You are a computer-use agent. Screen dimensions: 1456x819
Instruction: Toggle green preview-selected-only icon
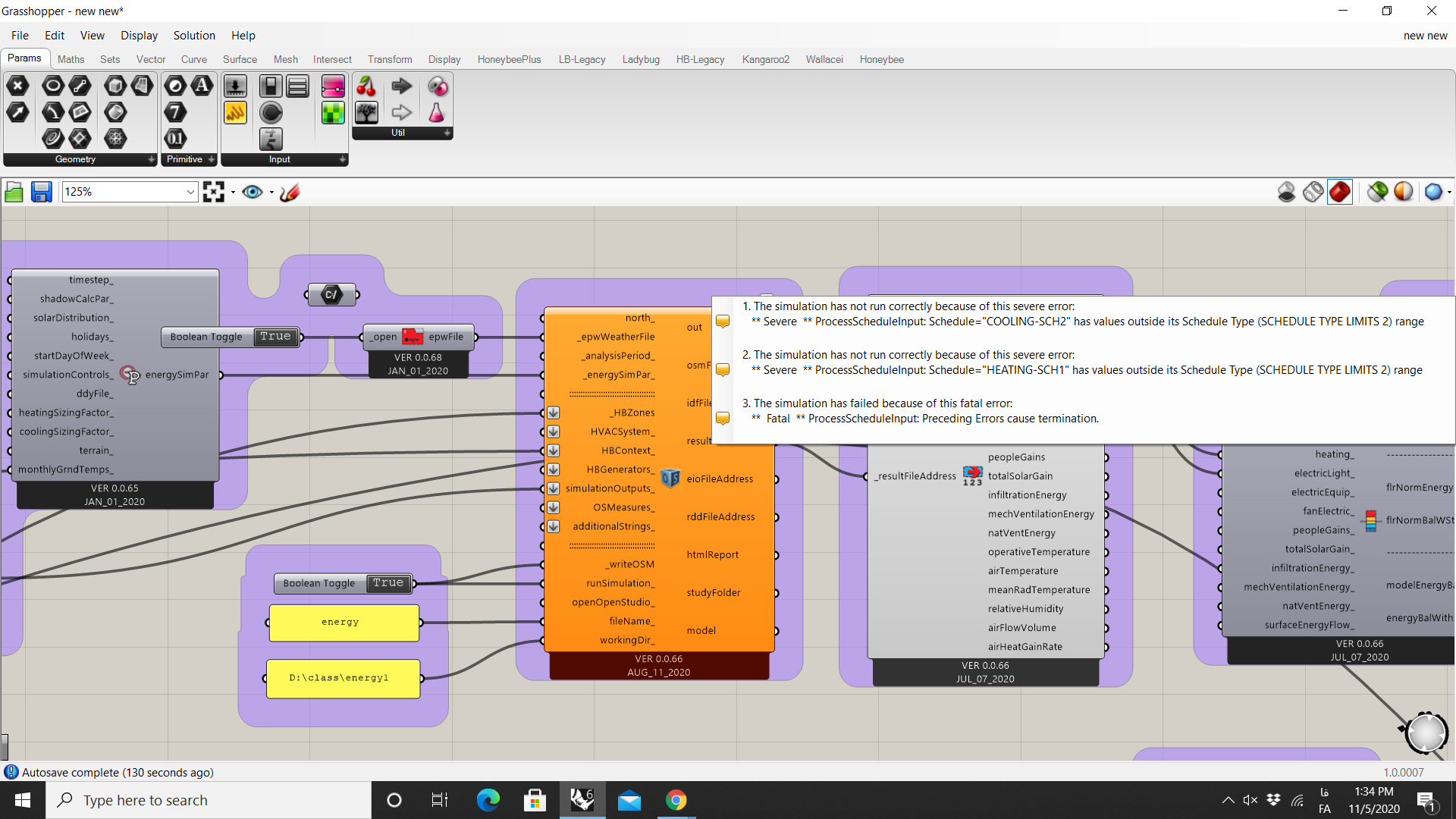1378,192
